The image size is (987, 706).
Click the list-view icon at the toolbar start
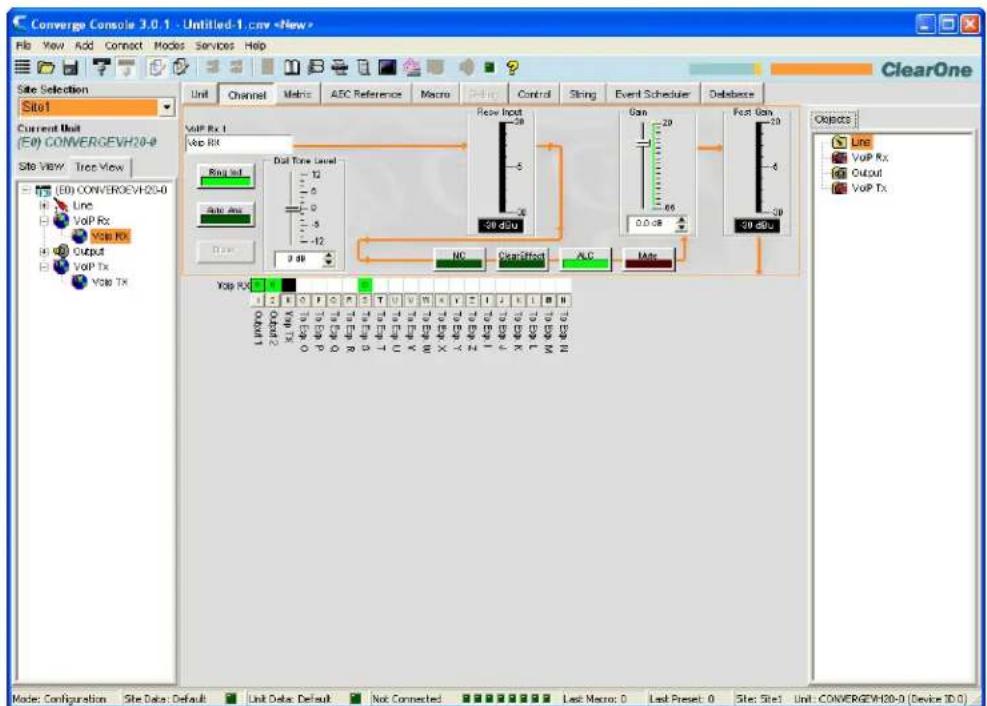(22, 67)
